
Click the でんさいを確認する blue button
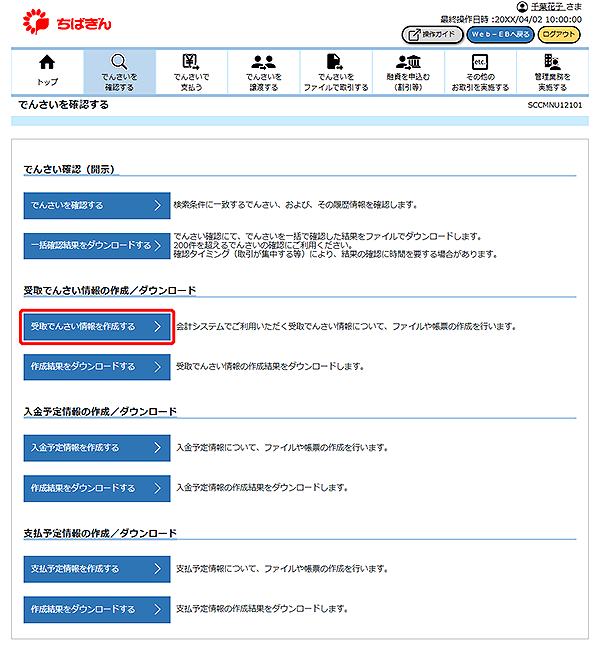(x=97, y=206)
